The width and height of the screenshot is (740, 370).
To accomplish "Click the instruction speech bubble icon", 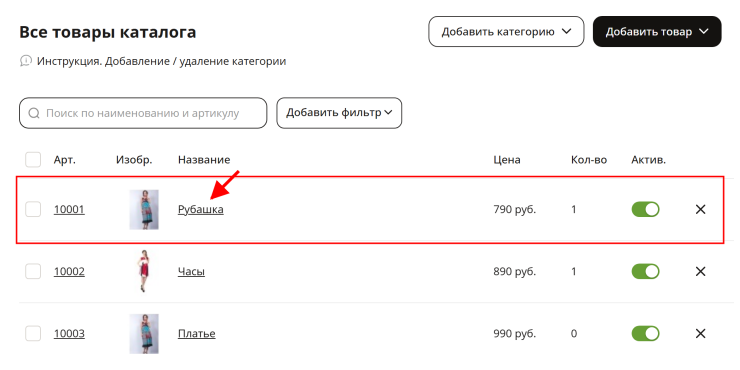I will (25, 61).
